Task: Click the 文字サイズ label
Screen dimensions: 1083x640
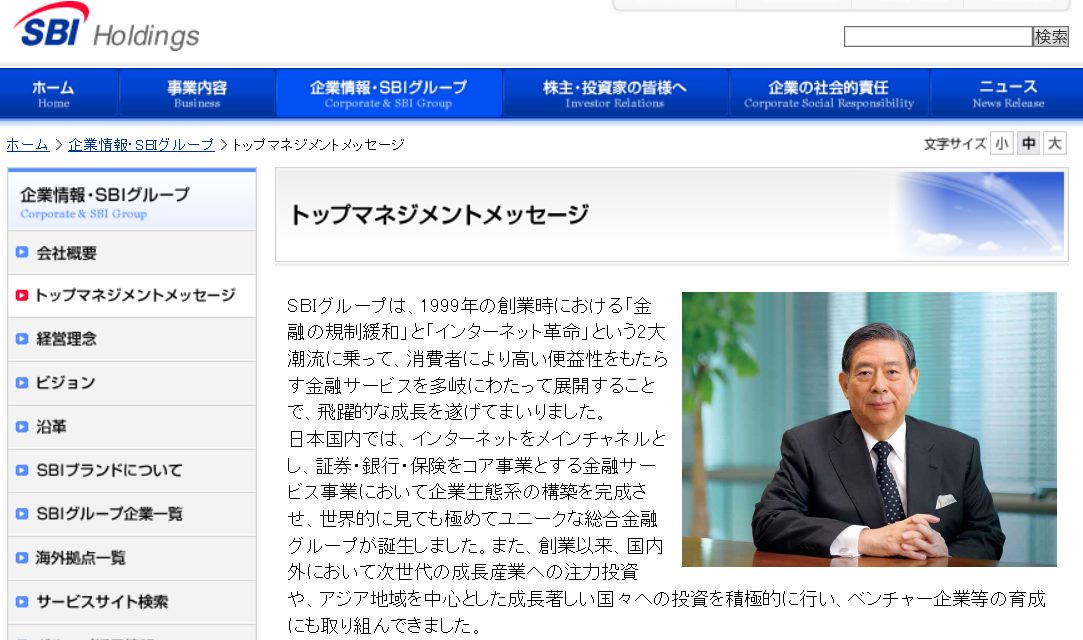Action: tap(955, 144)
